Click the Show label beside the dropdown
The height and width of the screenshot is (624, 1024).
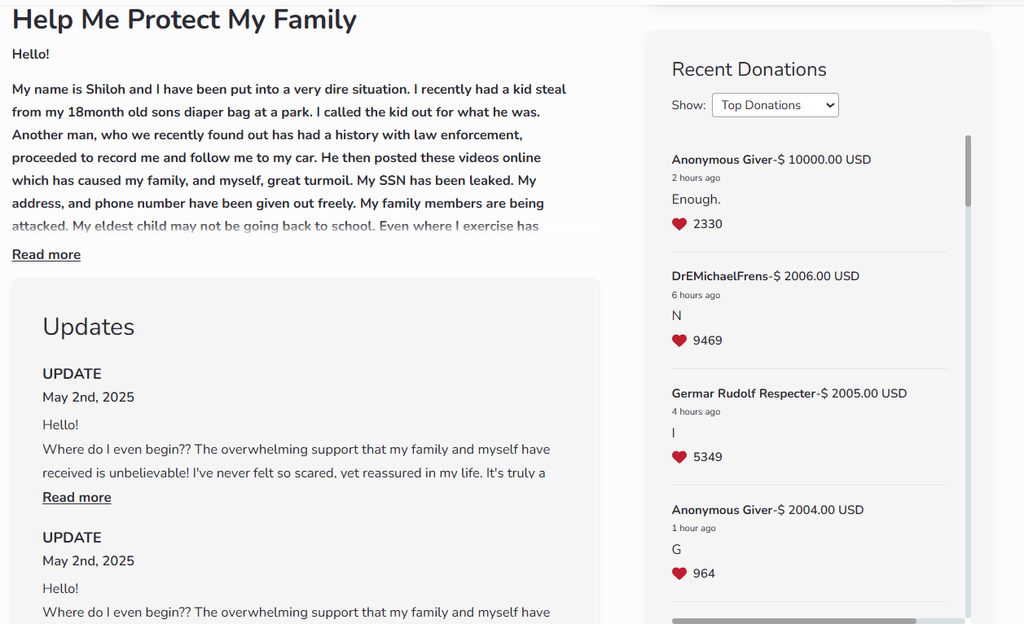pyautogui.click(x=688, y=105)
